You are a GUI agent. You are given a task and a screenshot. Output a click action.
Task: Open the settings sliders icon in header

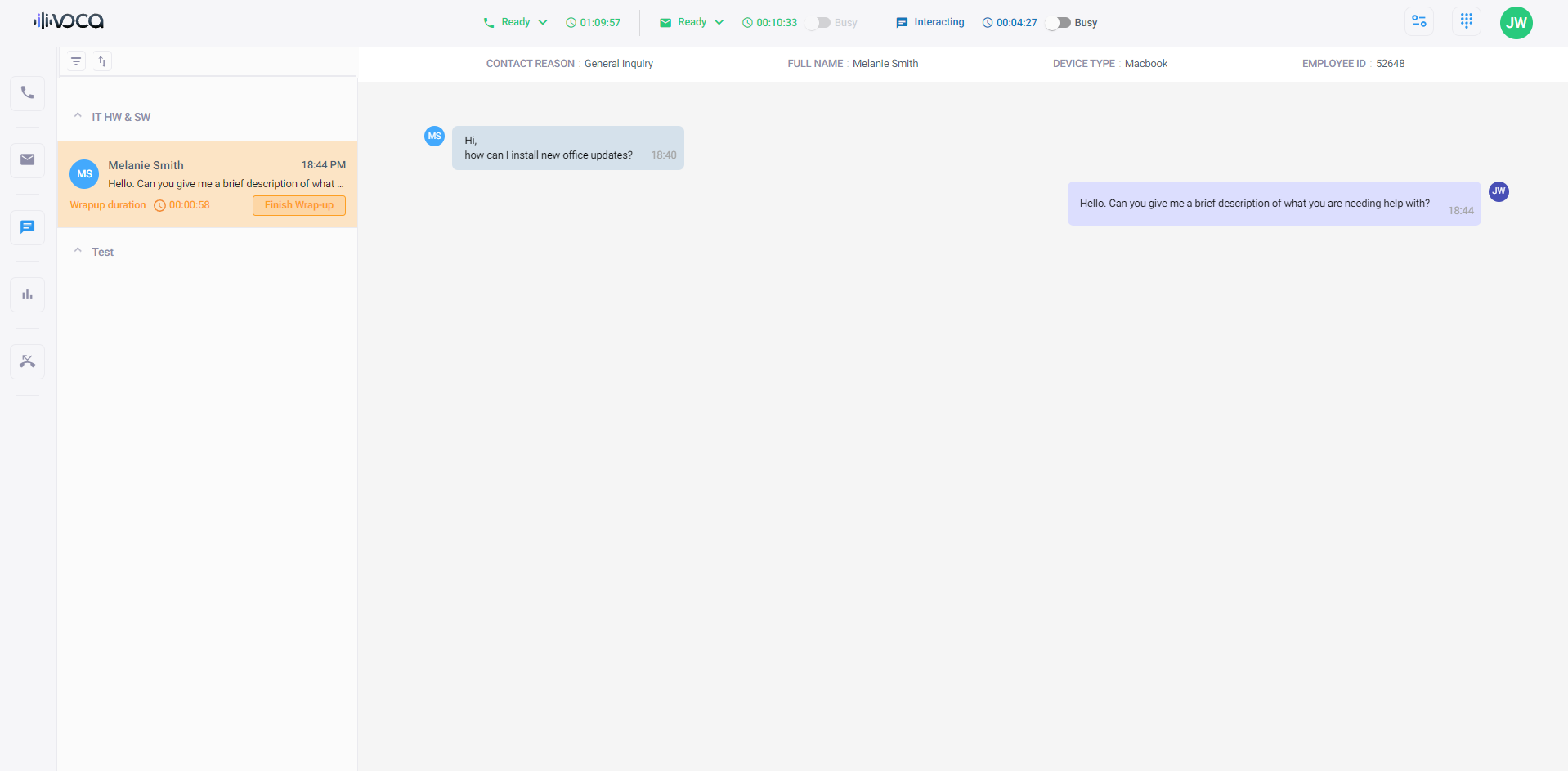click(1418, 21)
